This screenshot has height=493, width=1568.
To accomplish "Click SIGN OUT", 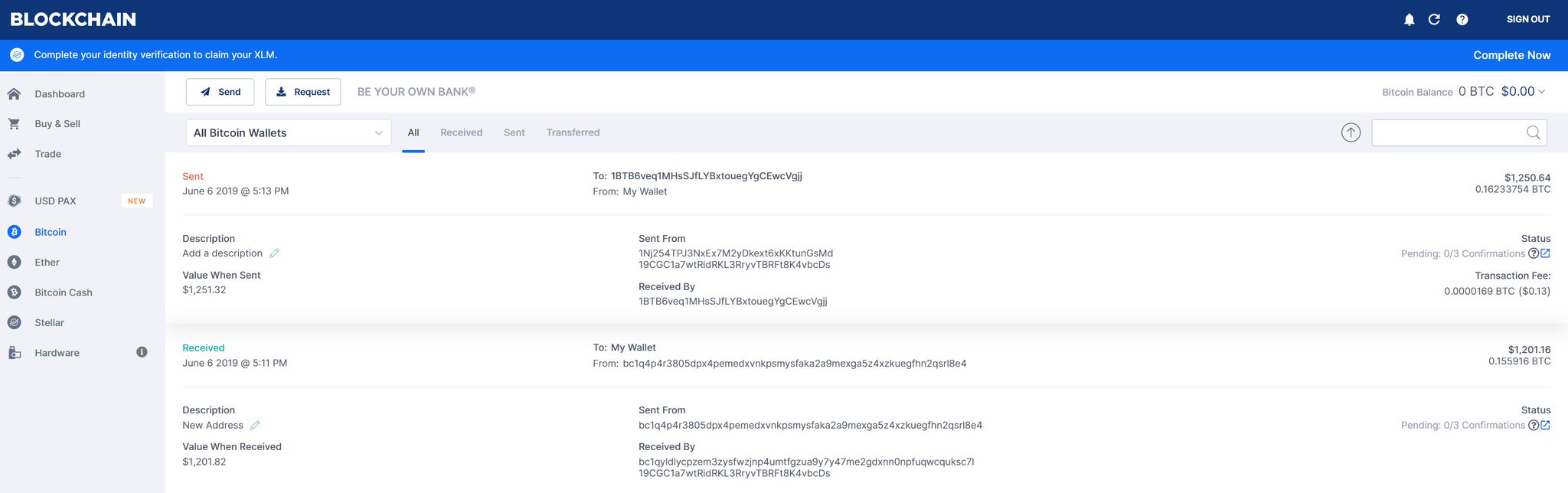I will [x=1528, y=19].
